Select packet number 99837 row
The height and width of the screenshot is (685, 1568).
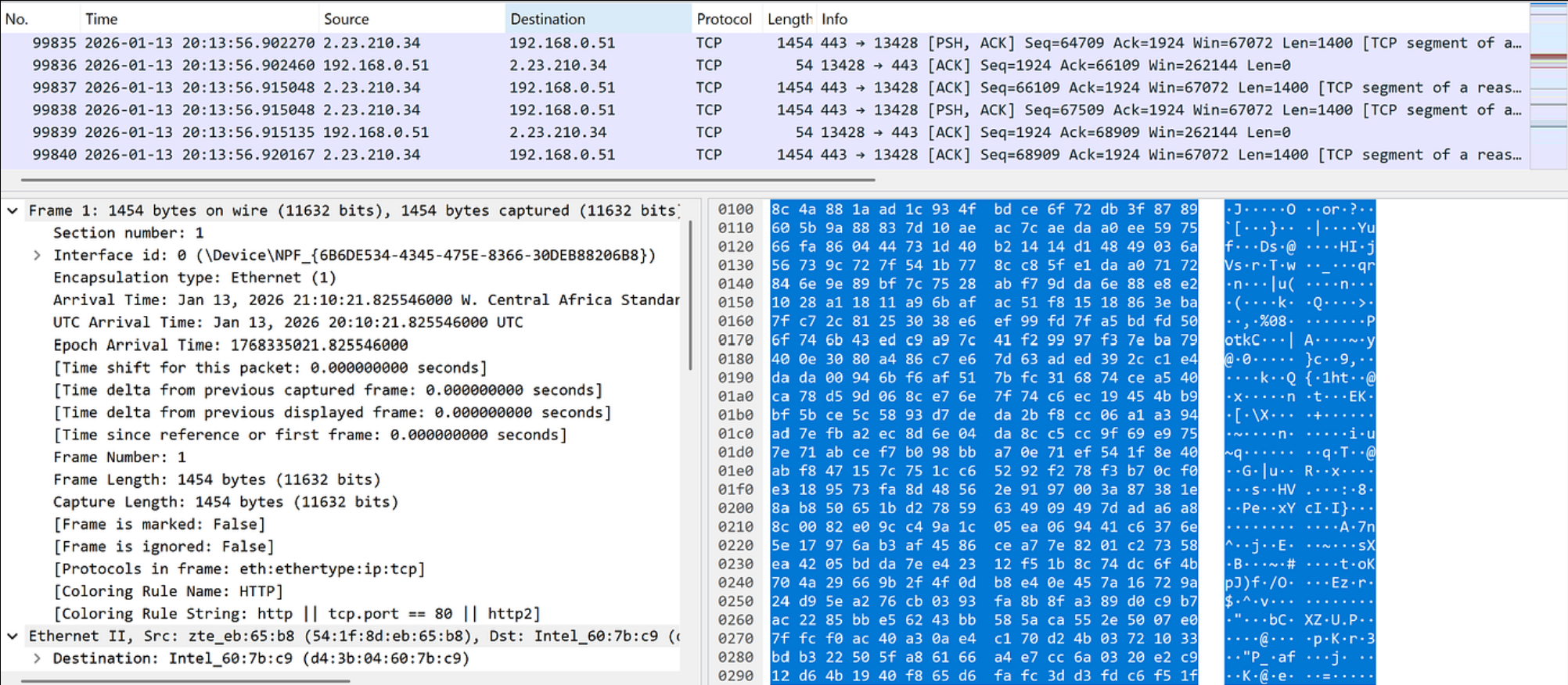pyautogui.click(x=764, y=88)
